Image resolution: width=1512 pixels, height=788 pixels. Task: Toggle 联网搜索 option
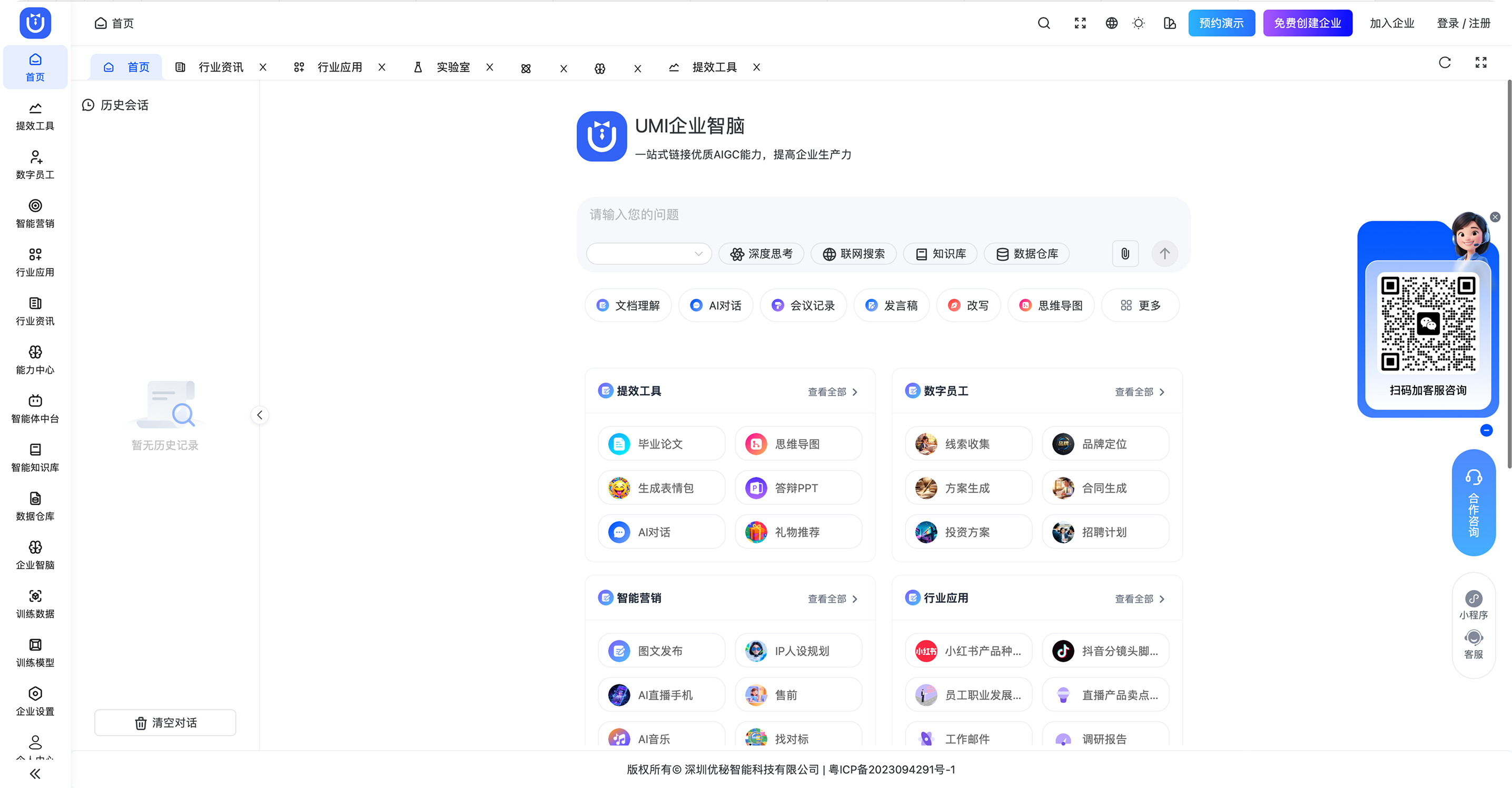854,254
